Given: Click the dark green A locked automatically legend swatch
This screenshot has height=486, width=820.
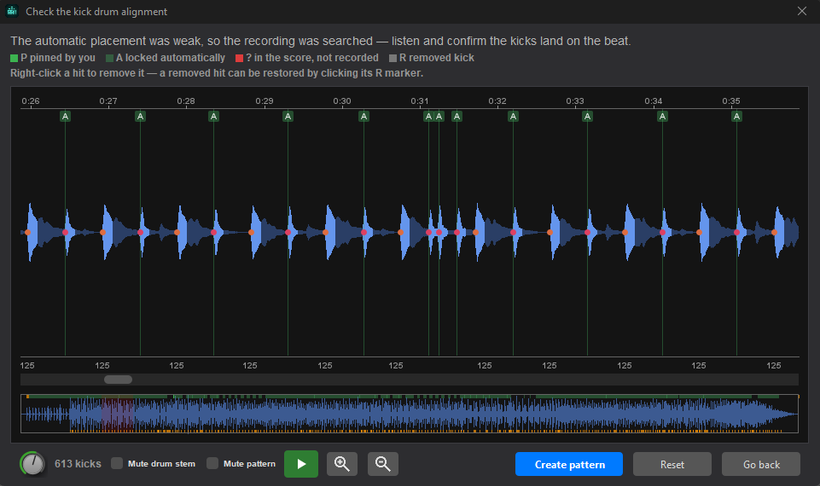Looking at the screenshot, I should pos(109,58).
